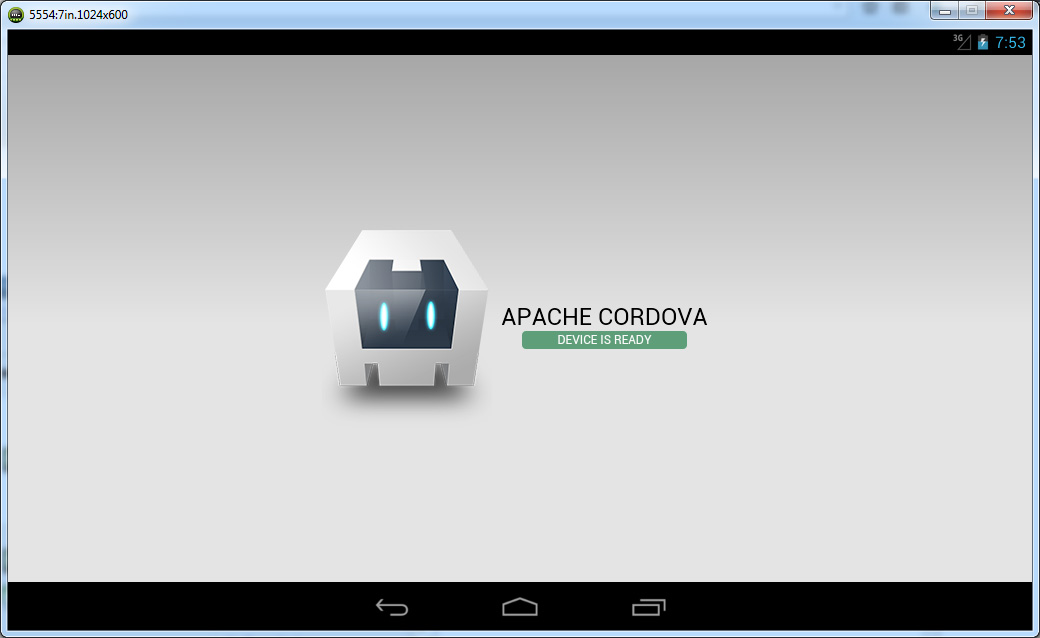Tap the signal strength triangle icon
This screenshot has width=1040, height=638.
point(967,43)
